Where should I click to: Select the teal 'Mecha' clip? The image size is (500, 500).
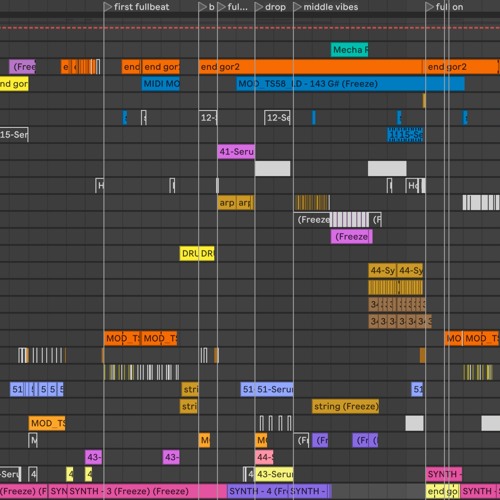click(x=349, y=50)
